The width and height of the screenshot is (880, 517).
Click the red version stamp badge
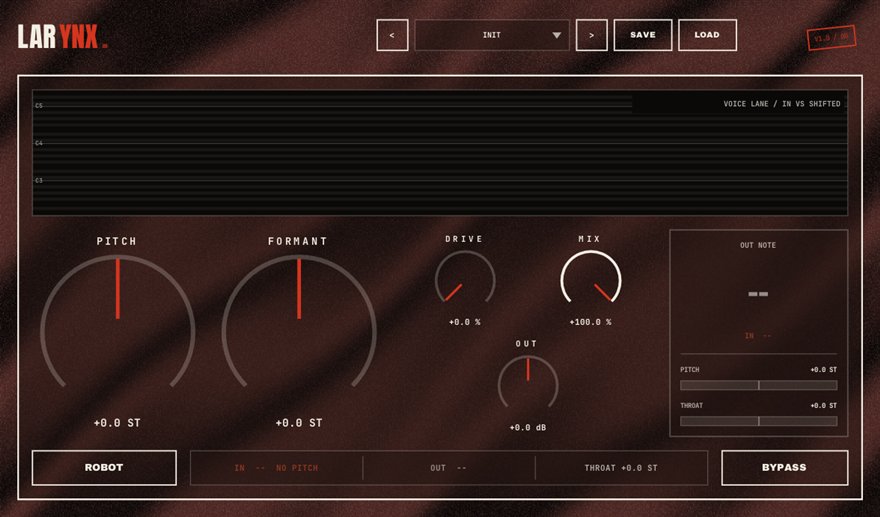[831, 38]
